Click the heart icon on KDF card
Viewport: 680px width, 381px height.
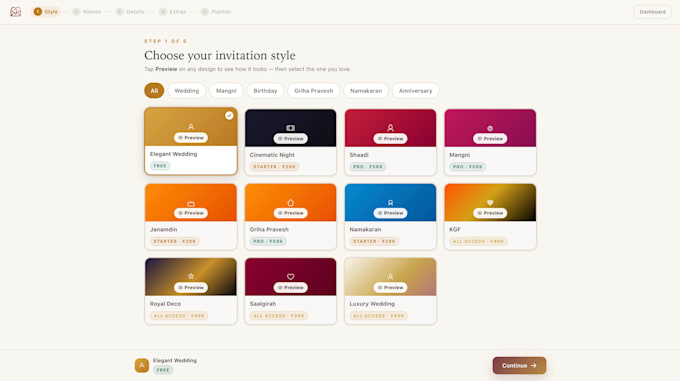tap(490, 202)
